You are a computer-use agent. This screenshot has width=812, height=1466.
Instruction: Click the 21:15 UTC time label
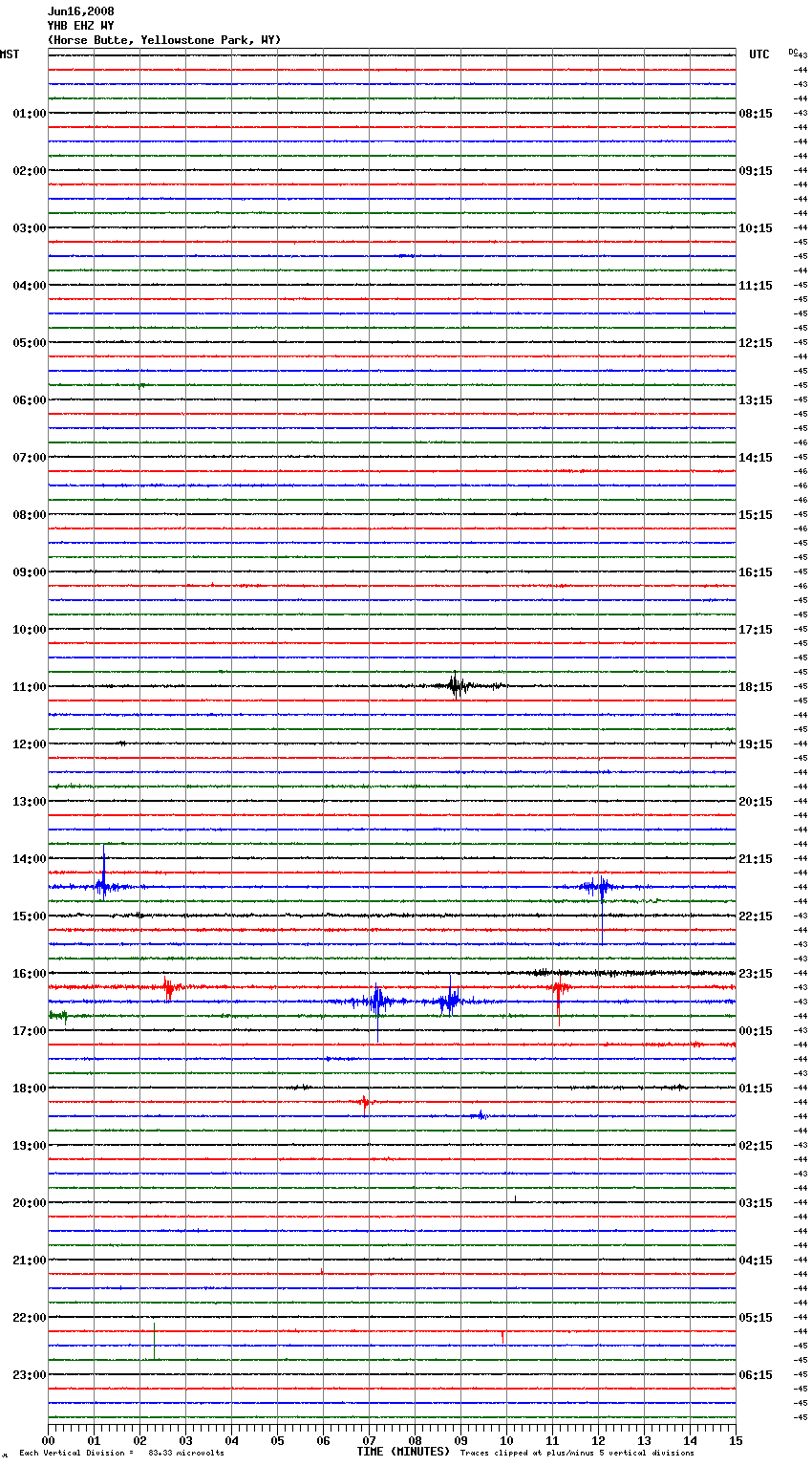tap(756, 859)
